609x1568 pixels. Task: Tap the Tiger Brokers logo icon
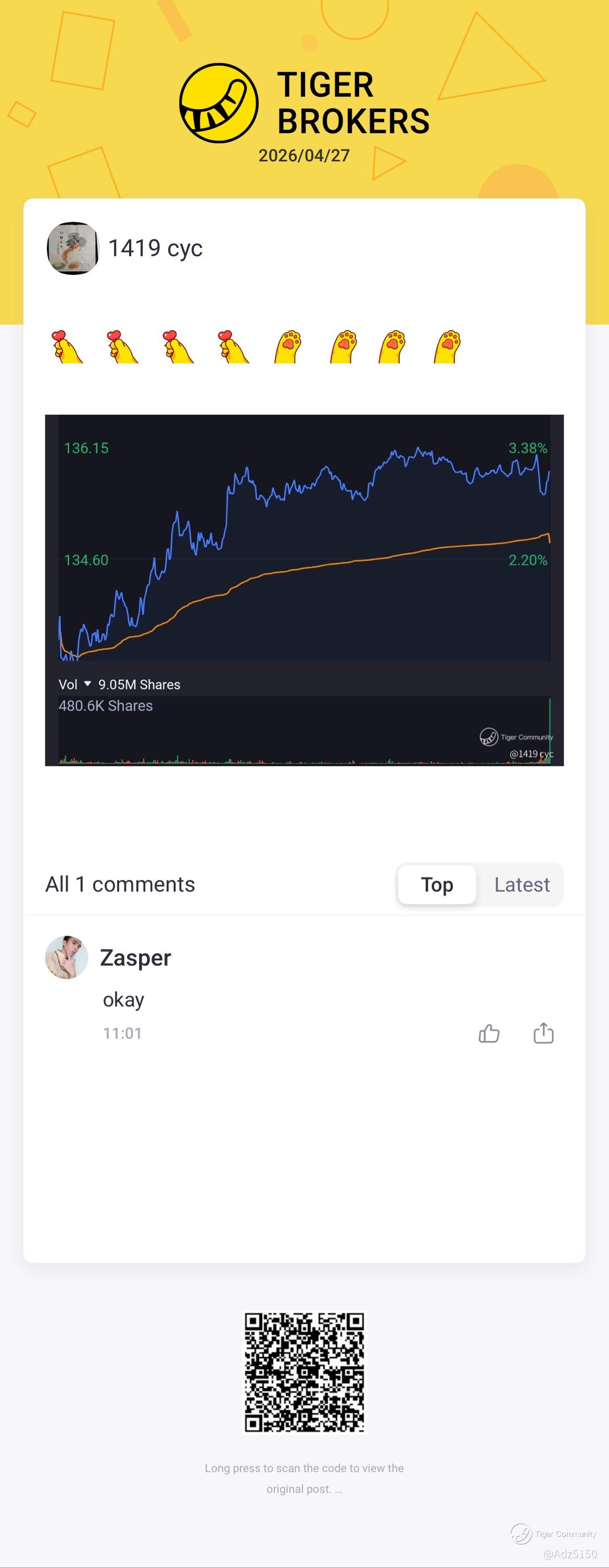point(219,104)
